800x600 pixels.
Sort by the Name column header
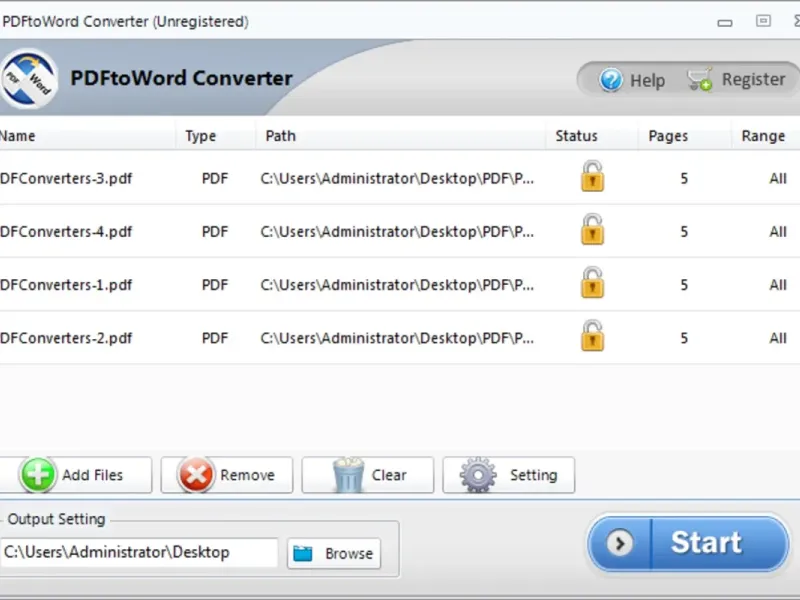tap(17, 136)
